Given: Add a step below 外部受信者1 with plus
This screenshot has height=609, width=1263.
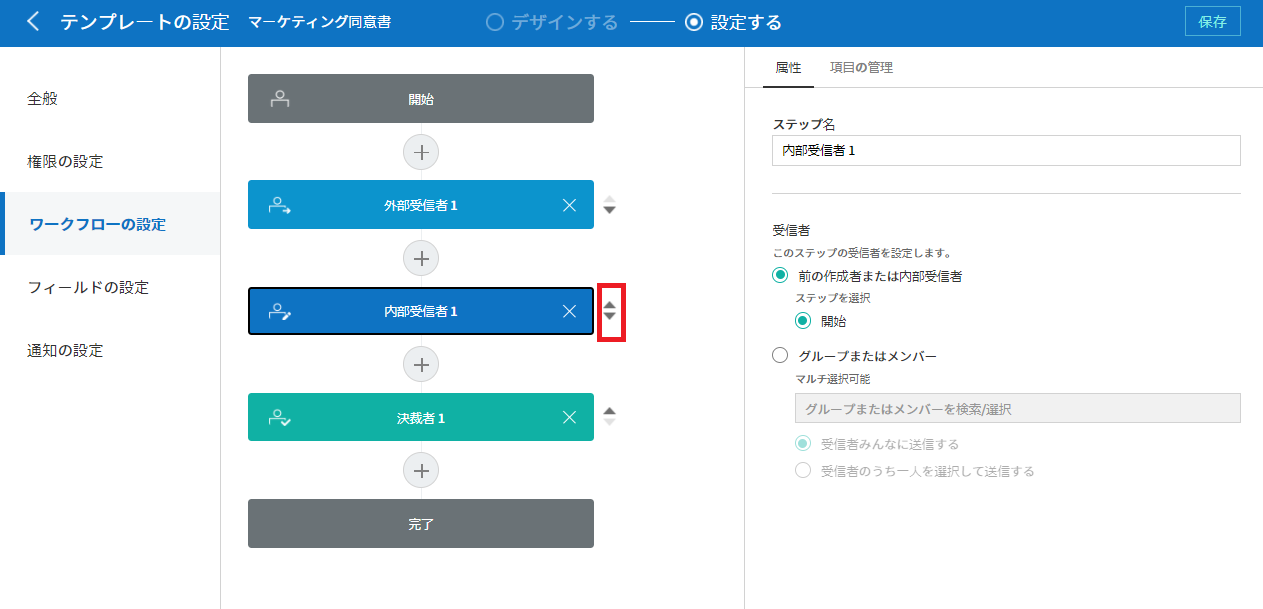Looking at the screenshot, I should [x=421, y=258].
